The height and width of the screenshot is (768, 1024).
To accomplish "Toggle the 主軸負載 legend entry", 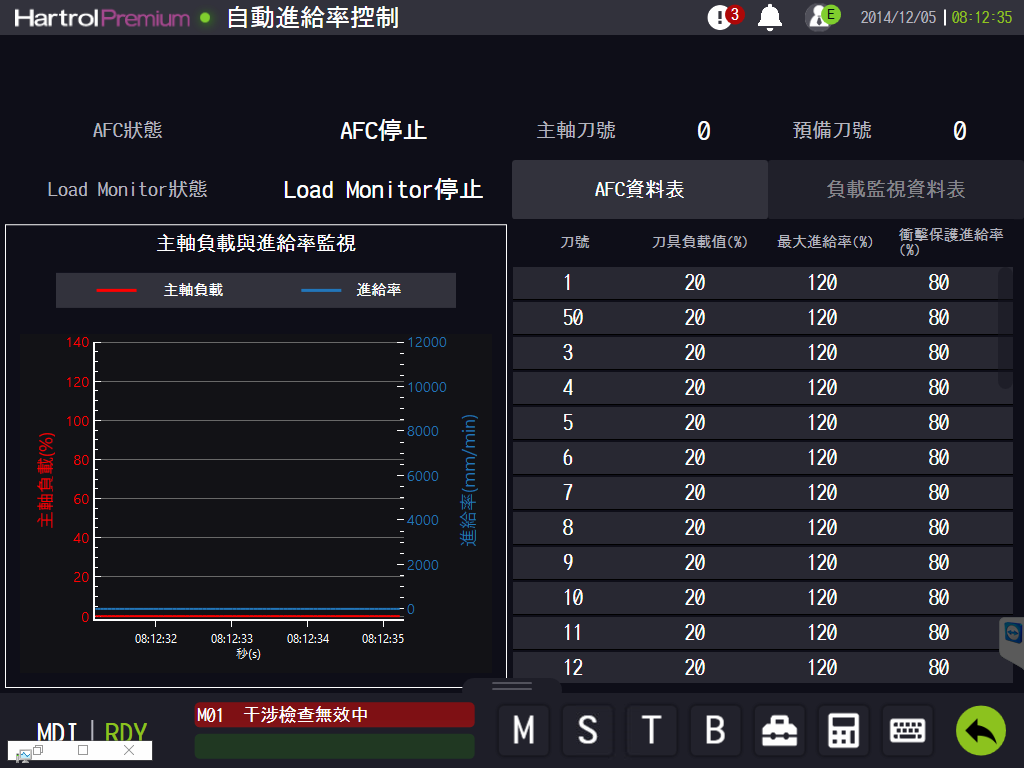I will pyautogui.click(x=160, y=290).
